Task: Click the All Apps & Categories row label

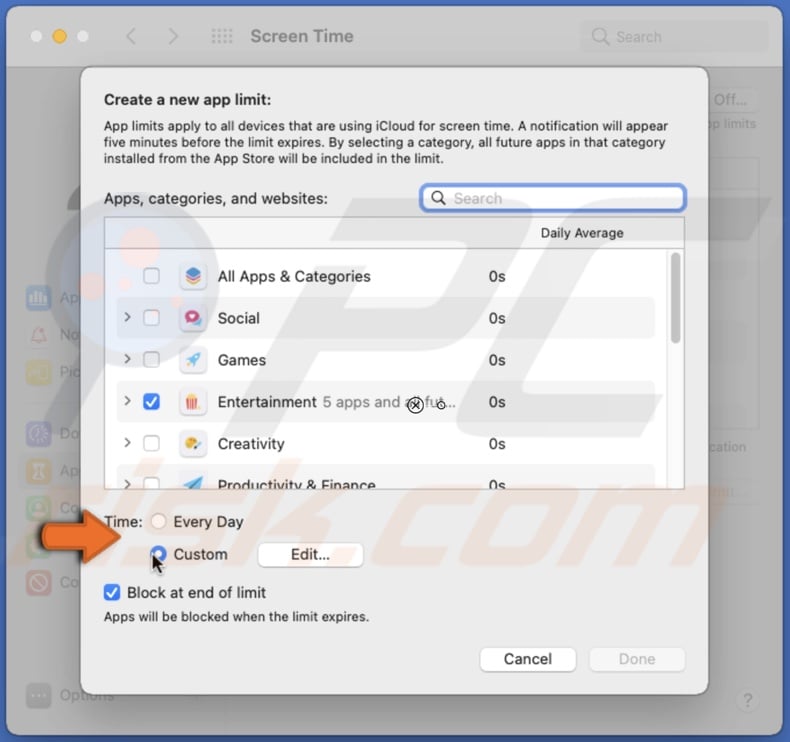Action: 294,277
